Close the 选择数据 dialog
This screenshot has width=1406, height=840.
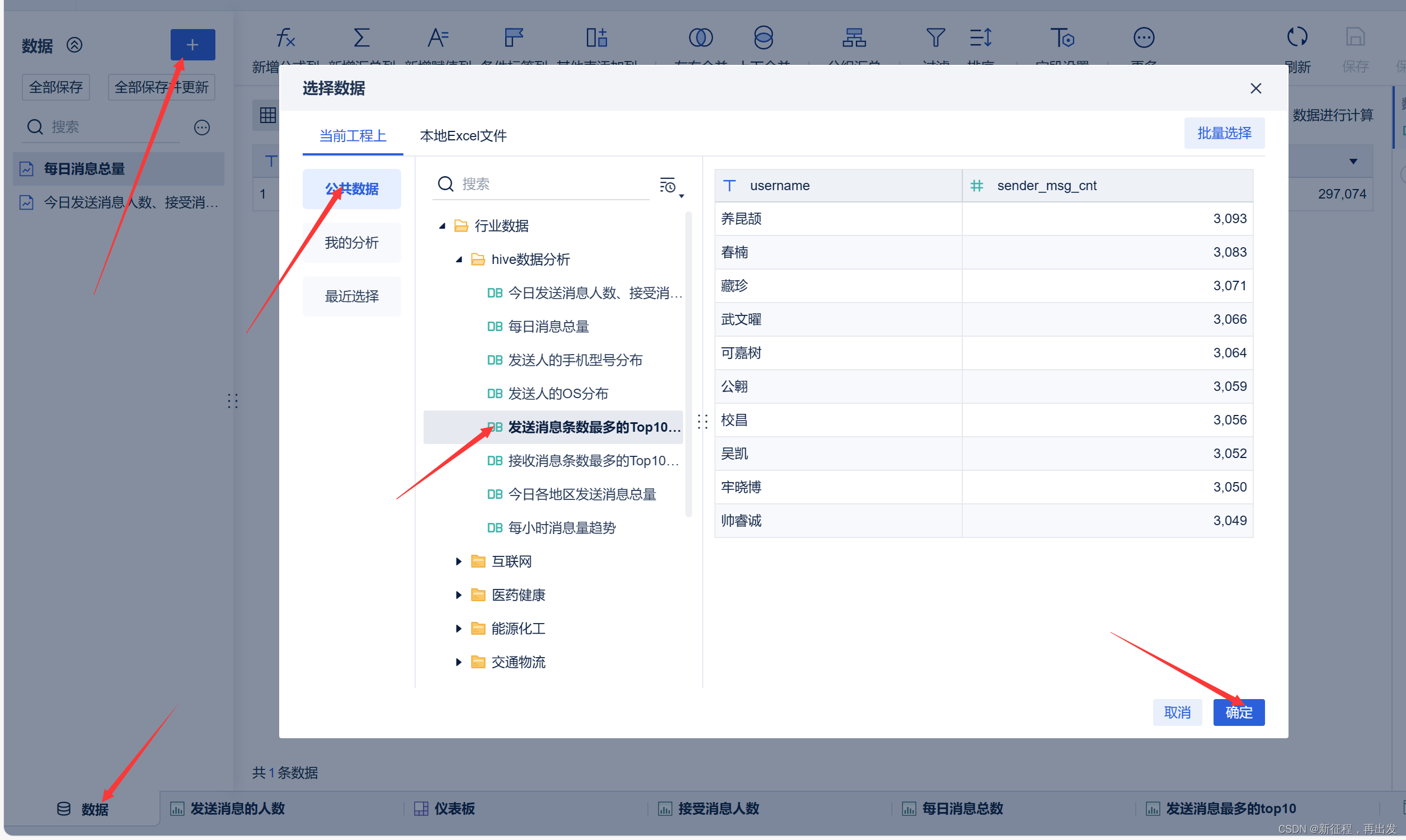[1255, 88]
